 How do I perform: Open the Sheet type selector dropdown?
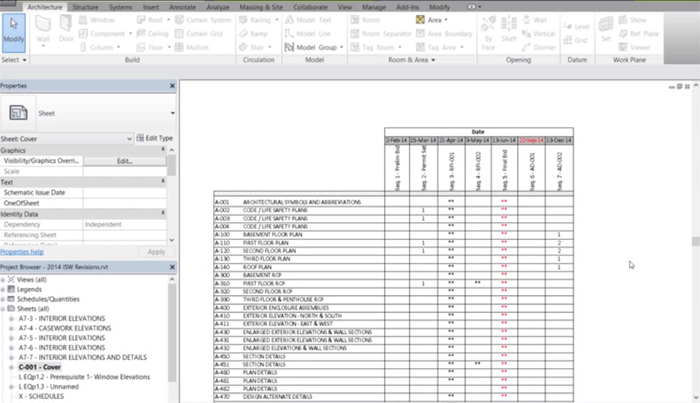point(172,113)
